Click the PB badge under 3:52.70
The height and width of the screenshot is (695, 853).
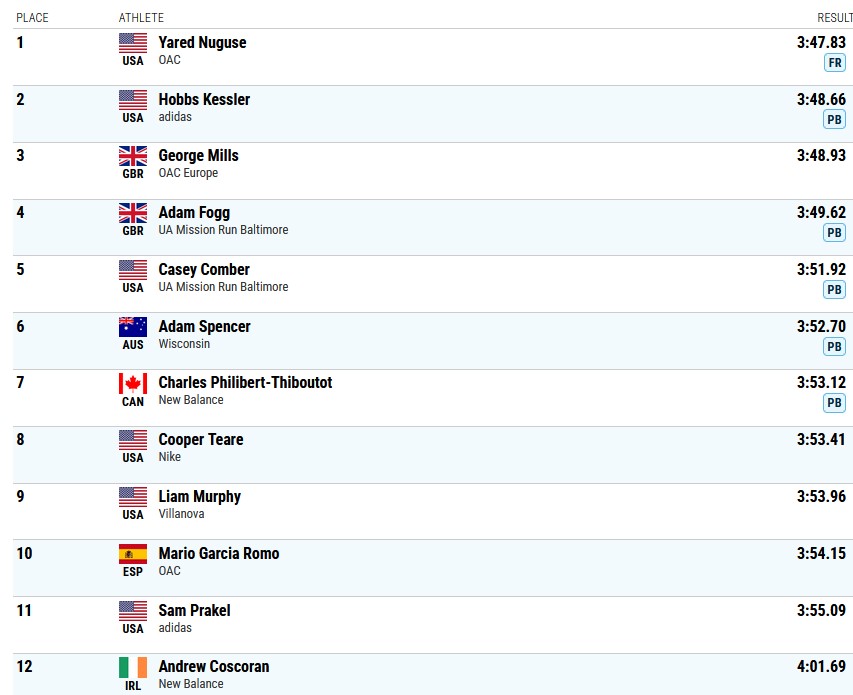click(835, 346)
